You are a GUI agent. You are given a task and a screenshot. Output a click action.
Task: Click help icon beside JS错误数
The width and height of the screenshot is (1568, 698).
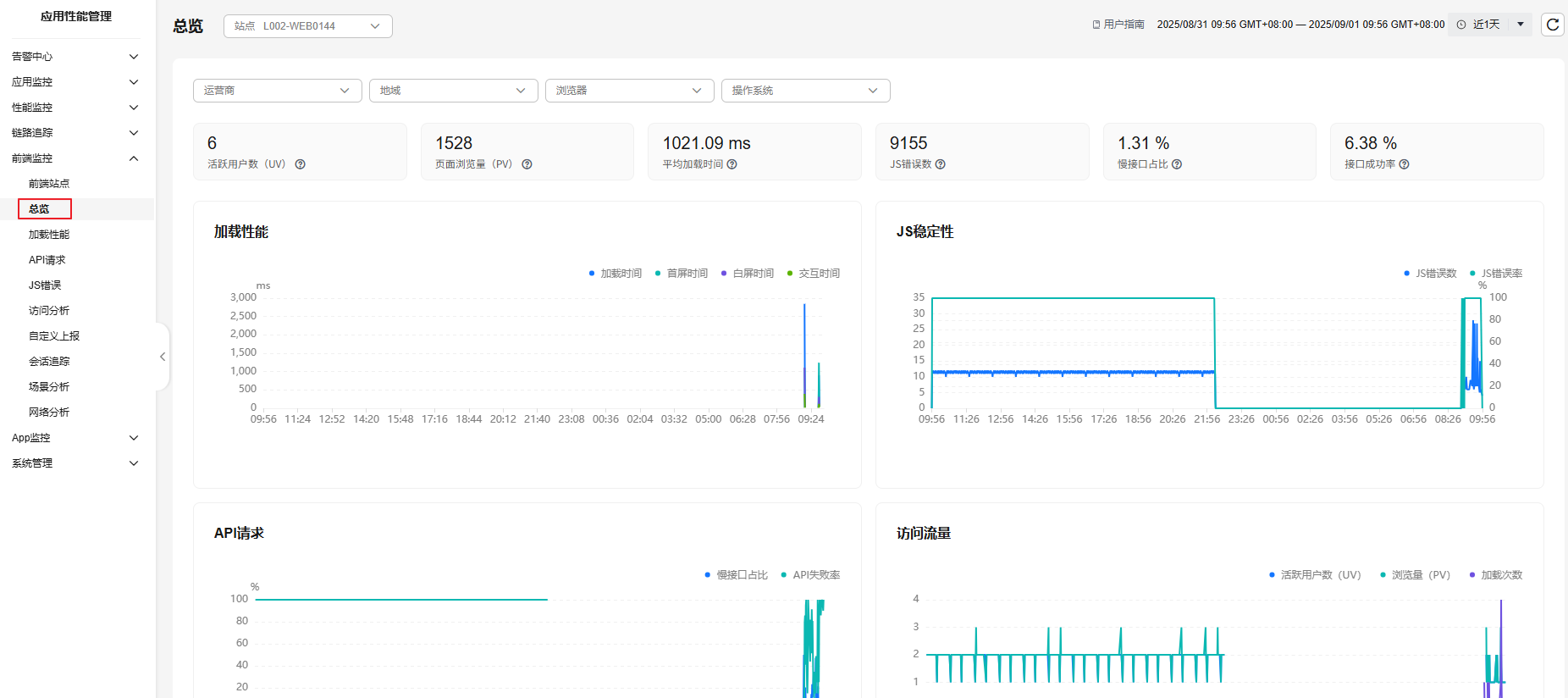coord(941,164)
